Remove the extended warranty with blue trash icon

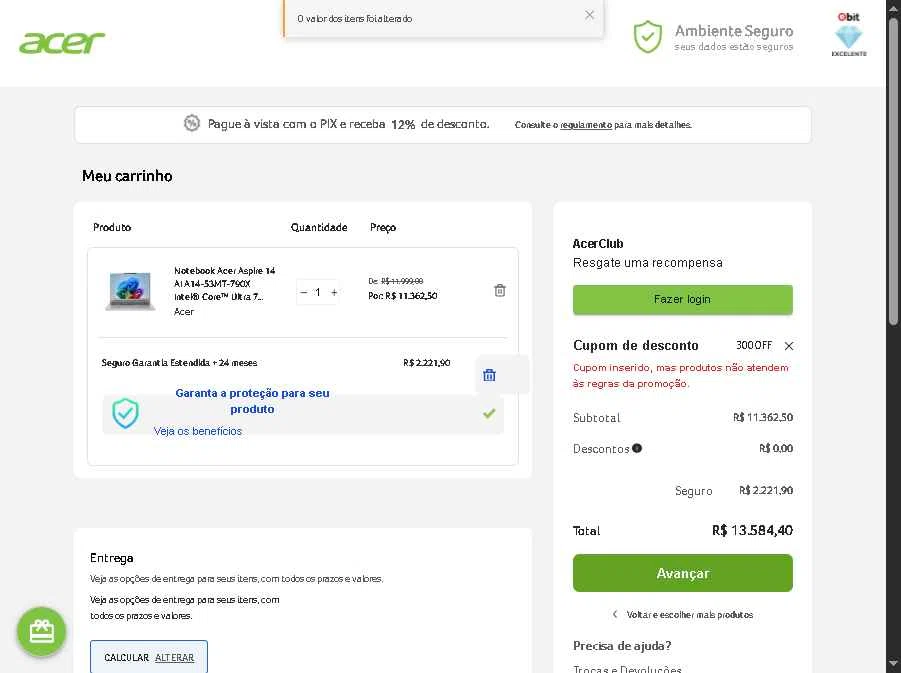click(489, 375)
